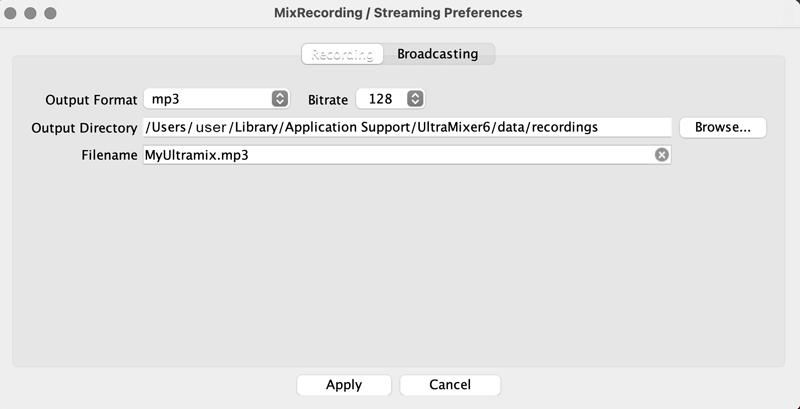
Task: Click the Output Format label
Action: (x=91, y=100)
